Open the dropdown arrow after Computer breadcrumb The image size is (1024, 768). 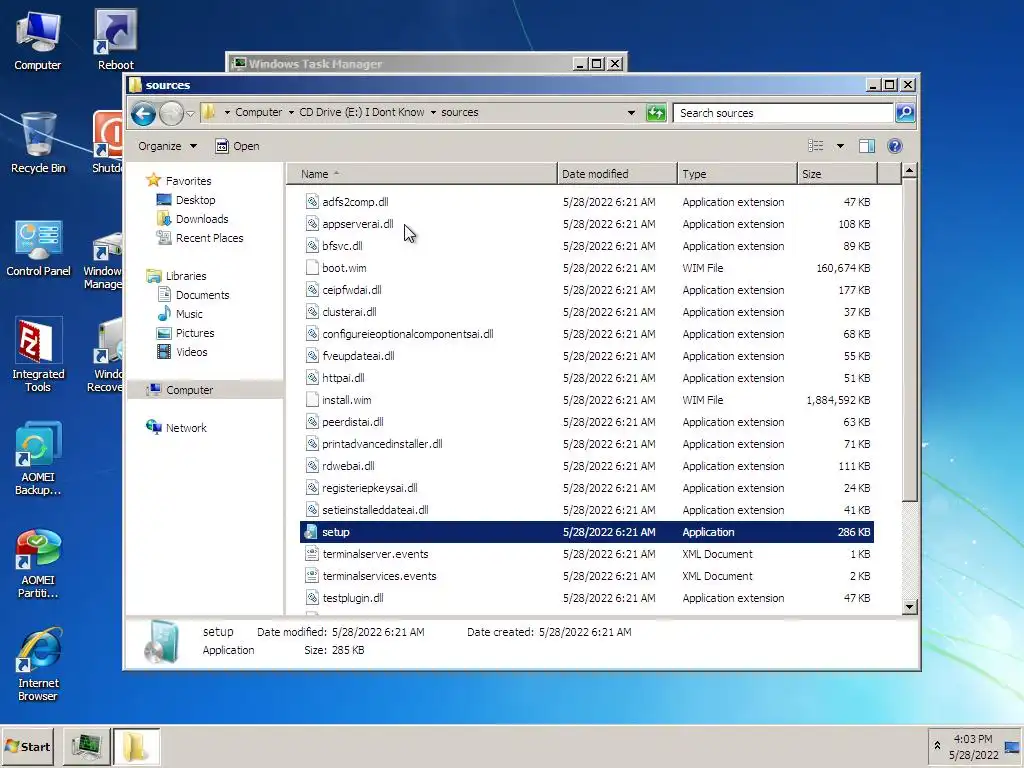(x=291, y=112)
